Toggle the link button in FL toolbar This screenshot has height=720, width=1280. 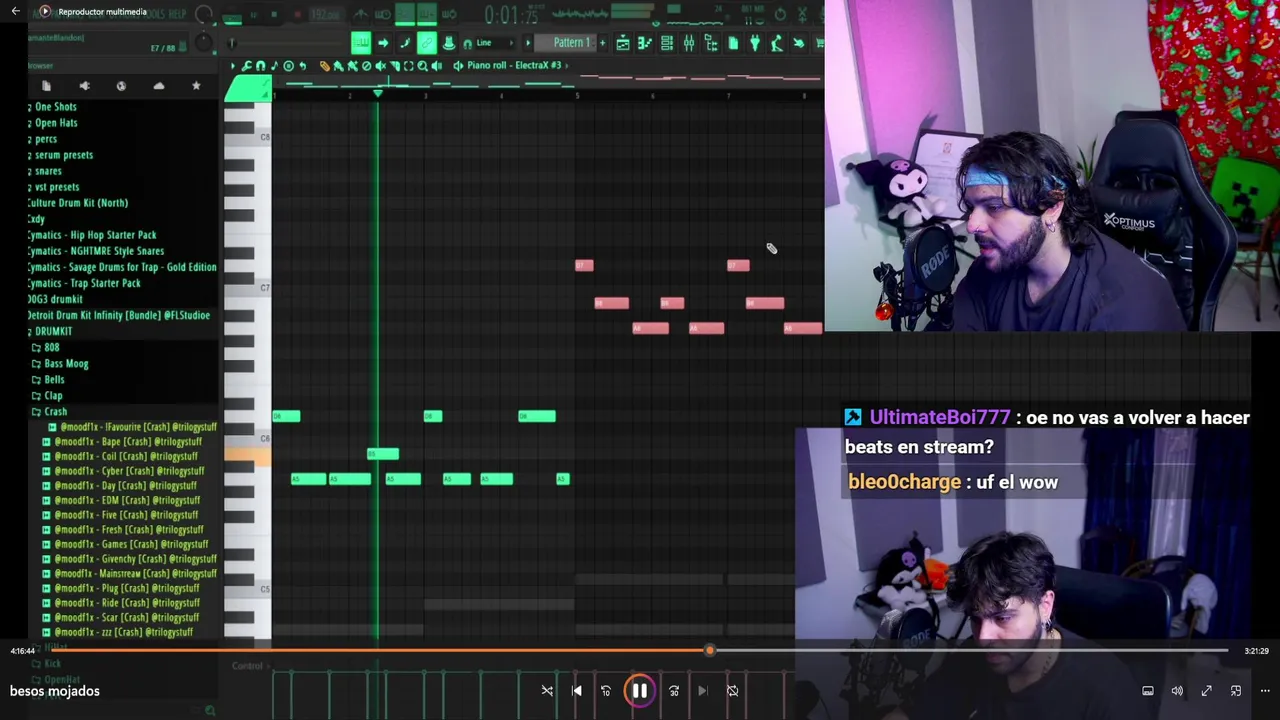pyautogui.click(x=426, y=43)
